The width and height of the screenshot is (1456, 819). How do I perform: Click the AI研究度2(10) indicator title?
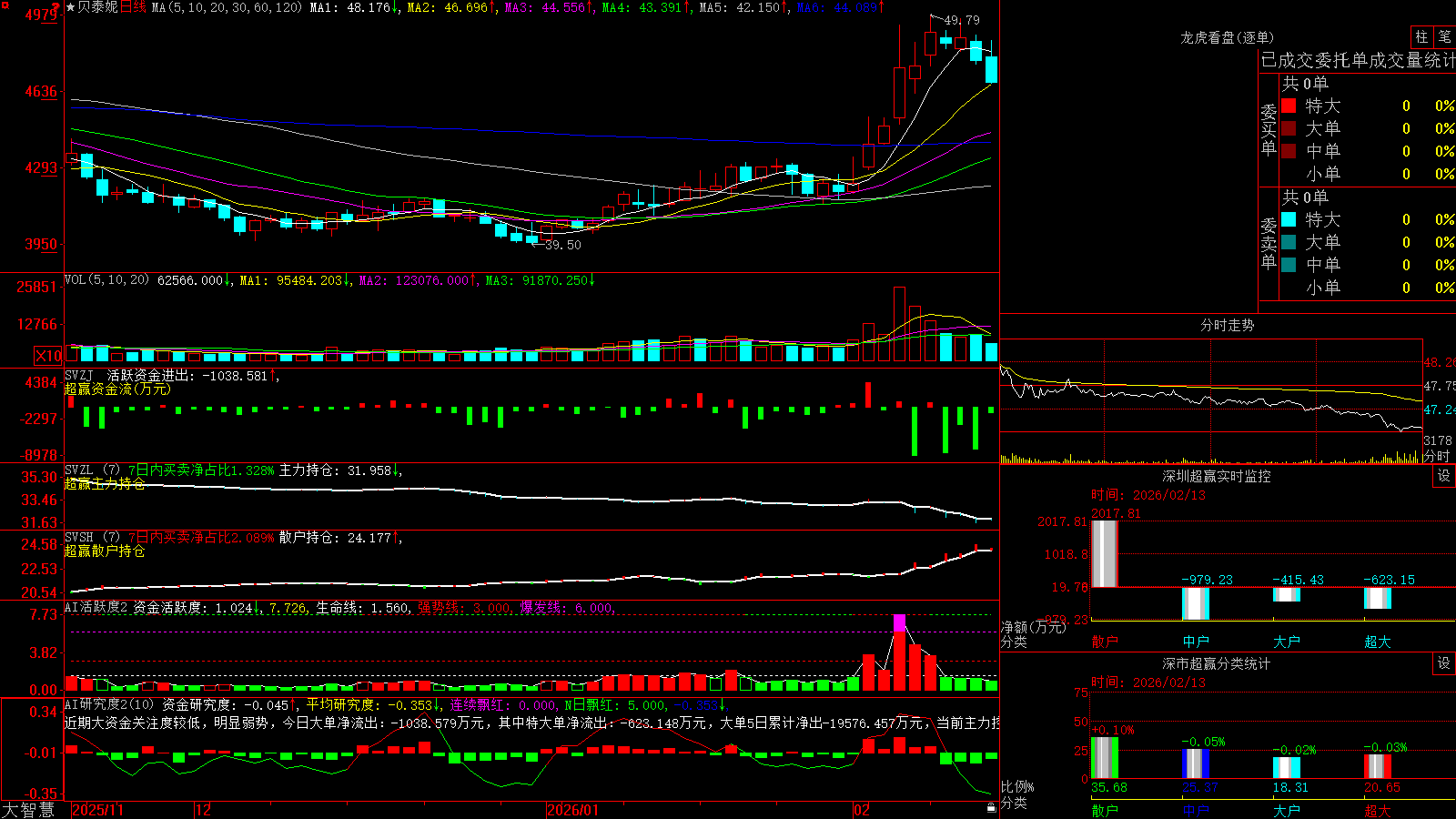109,704
